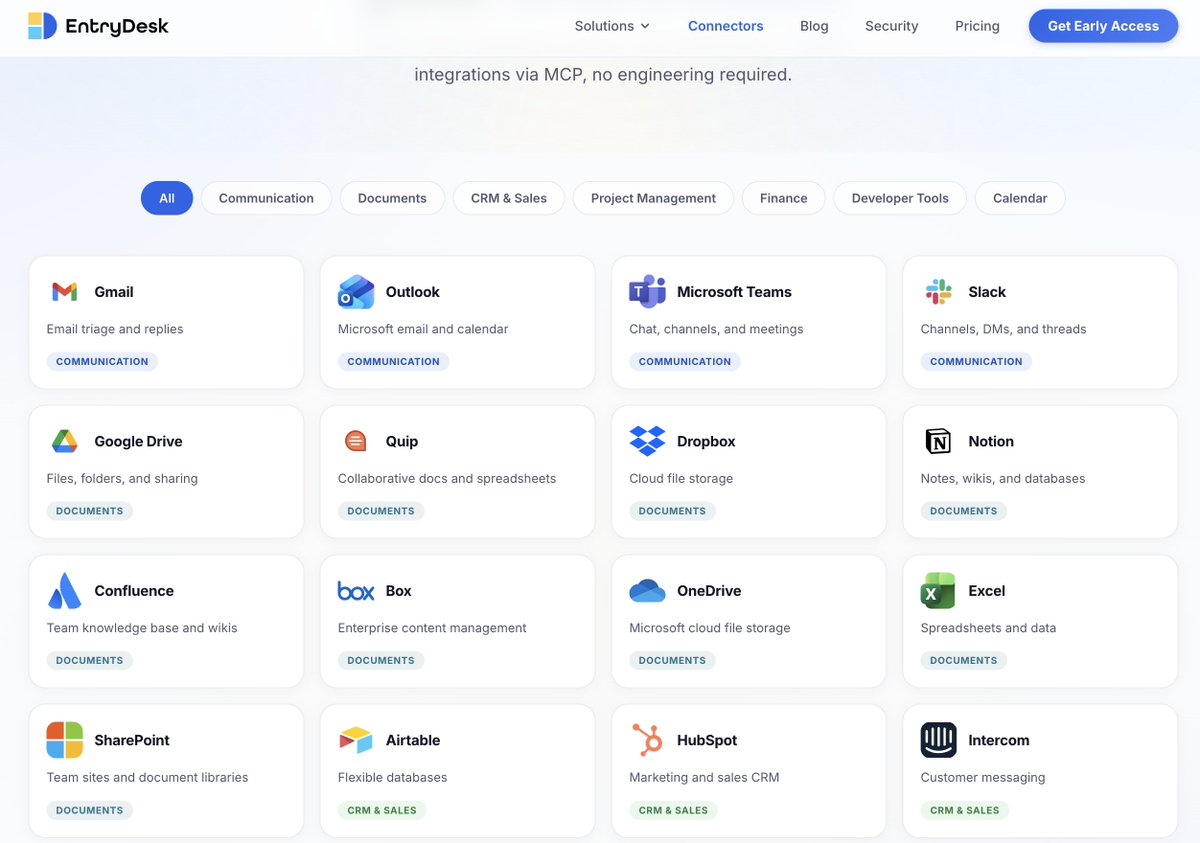The image size is (1200, 843).
Task: Click "Team sites and document libraries" text
Action: pyautogui.click(x=148, y=777)
